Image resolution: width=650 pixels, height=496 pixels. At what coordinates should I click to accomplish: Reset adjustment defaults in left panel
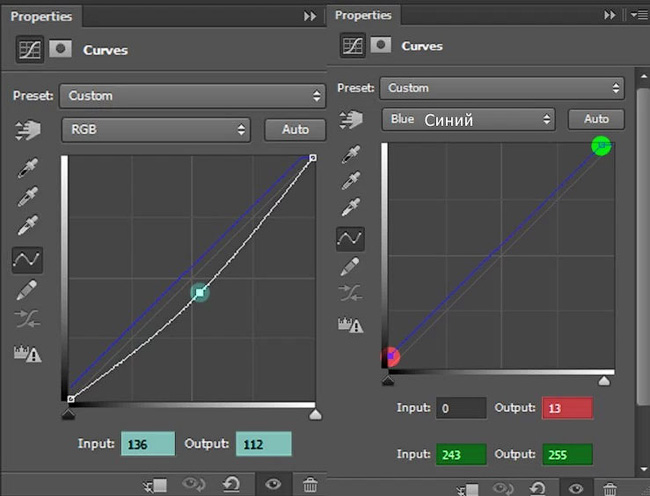pyautogui.click(x=231, y=484)
